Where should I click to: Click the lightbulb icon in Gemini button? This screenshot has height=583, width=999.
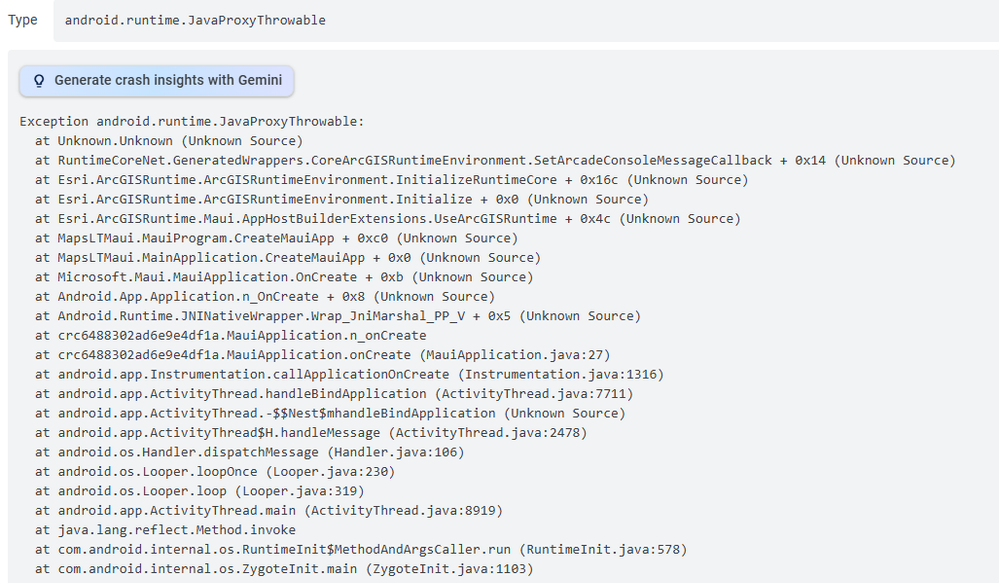click(x=39, y=81)
